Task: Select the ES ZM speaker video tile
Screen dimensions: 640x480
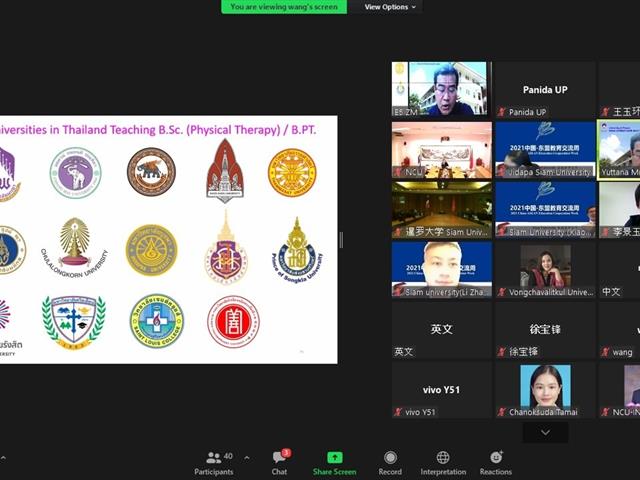Action: click(442, 89)
